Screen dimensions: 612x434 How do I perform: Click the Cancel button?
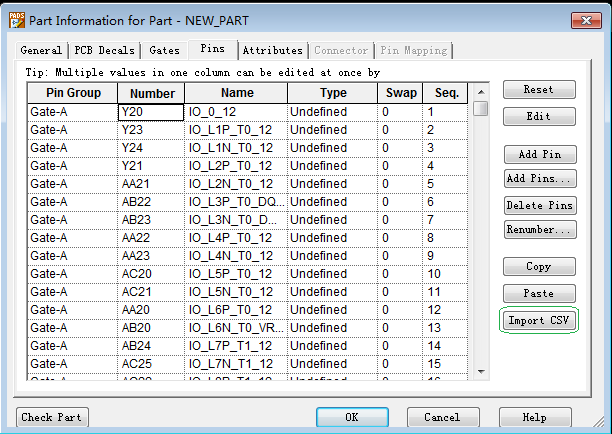(443, 418)
